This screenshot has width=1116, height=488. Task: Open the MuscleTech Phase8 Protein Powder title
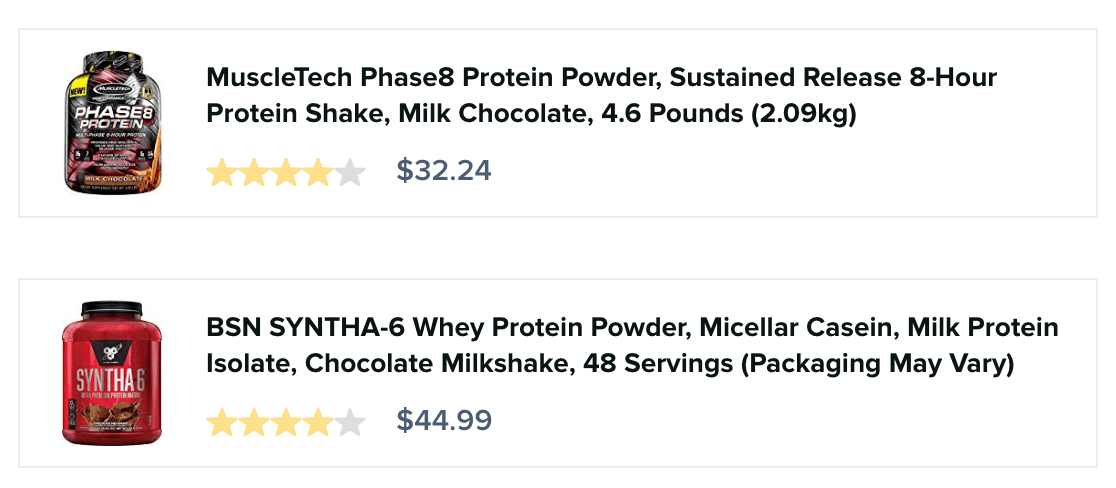click(x=601, y=96)
